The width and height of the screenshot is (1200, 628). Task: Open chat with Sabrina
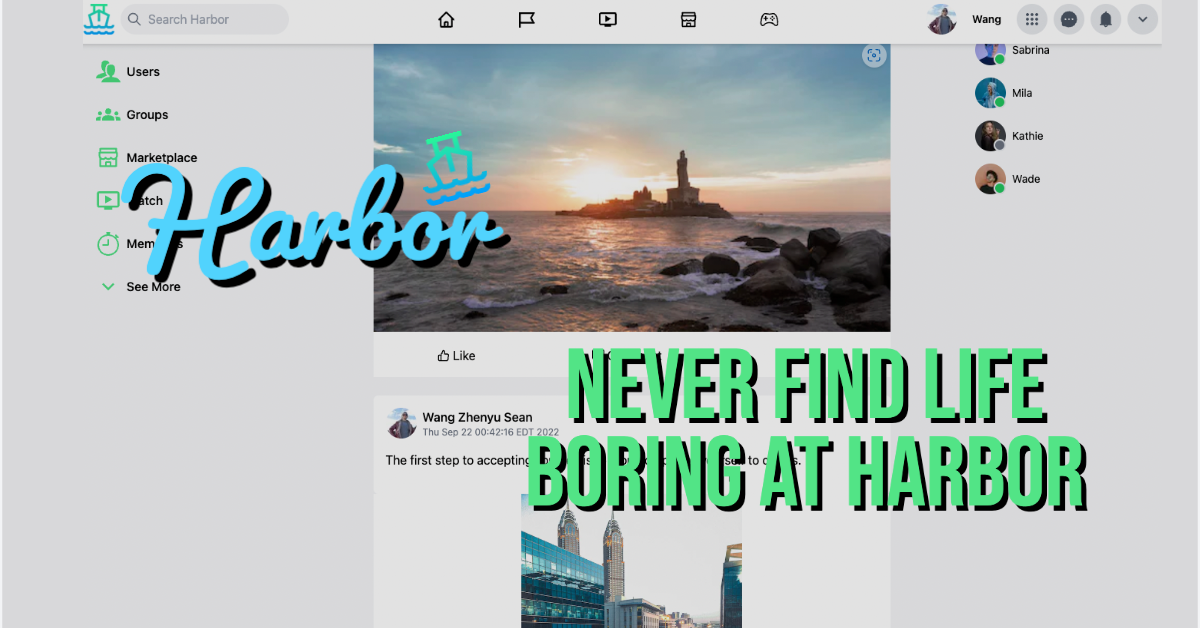click(x=1029, y=50)
